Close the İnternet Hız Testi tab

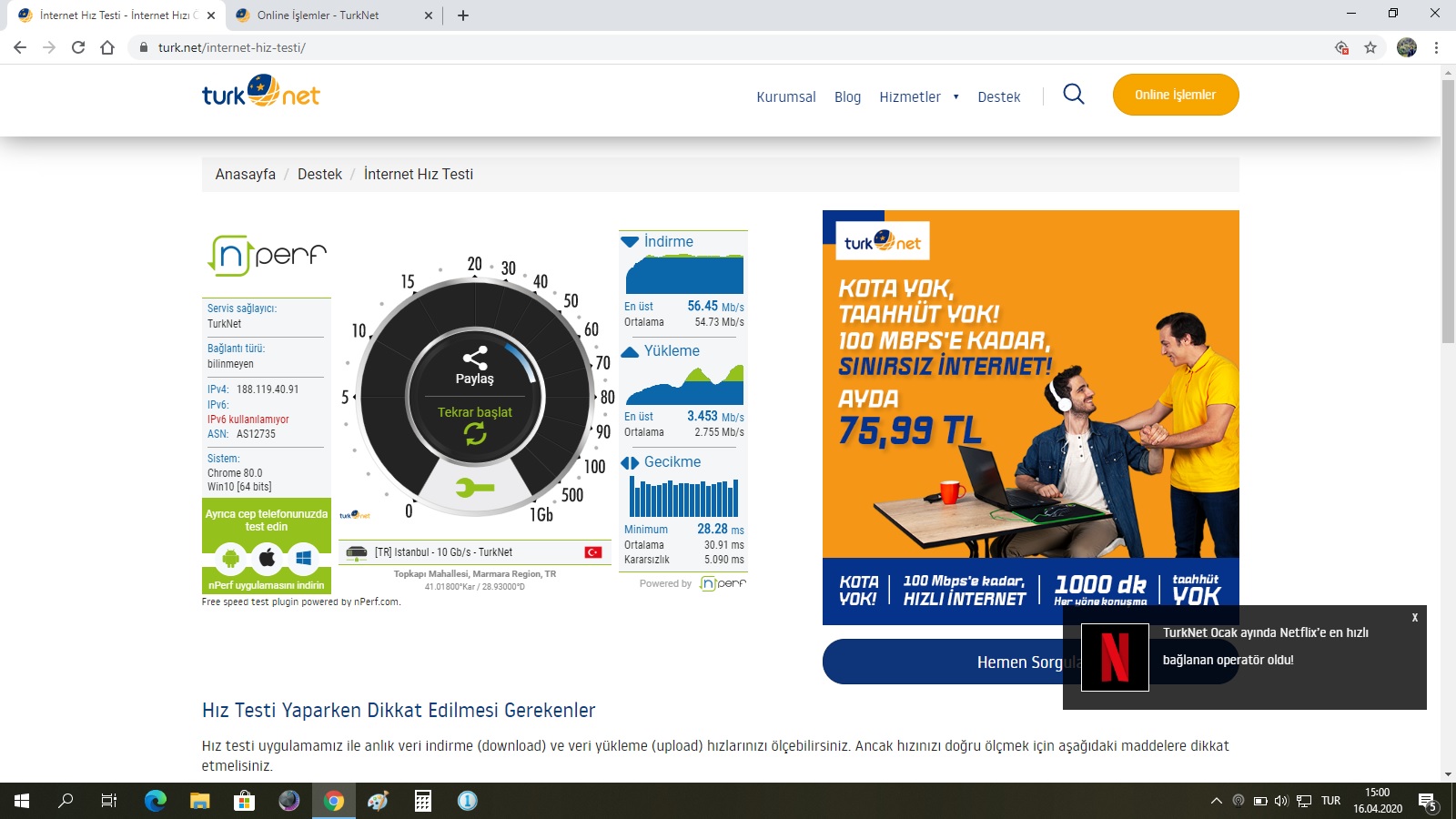click(x=210, y=15)
